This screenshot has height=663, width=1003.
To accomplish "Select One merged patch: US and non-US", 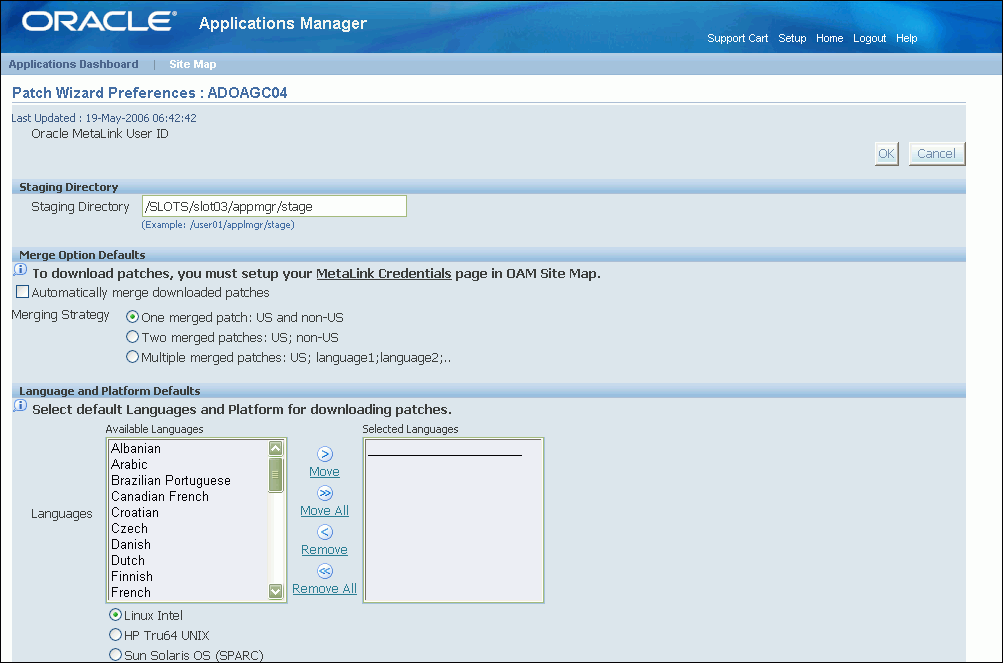I will (132, 317).
